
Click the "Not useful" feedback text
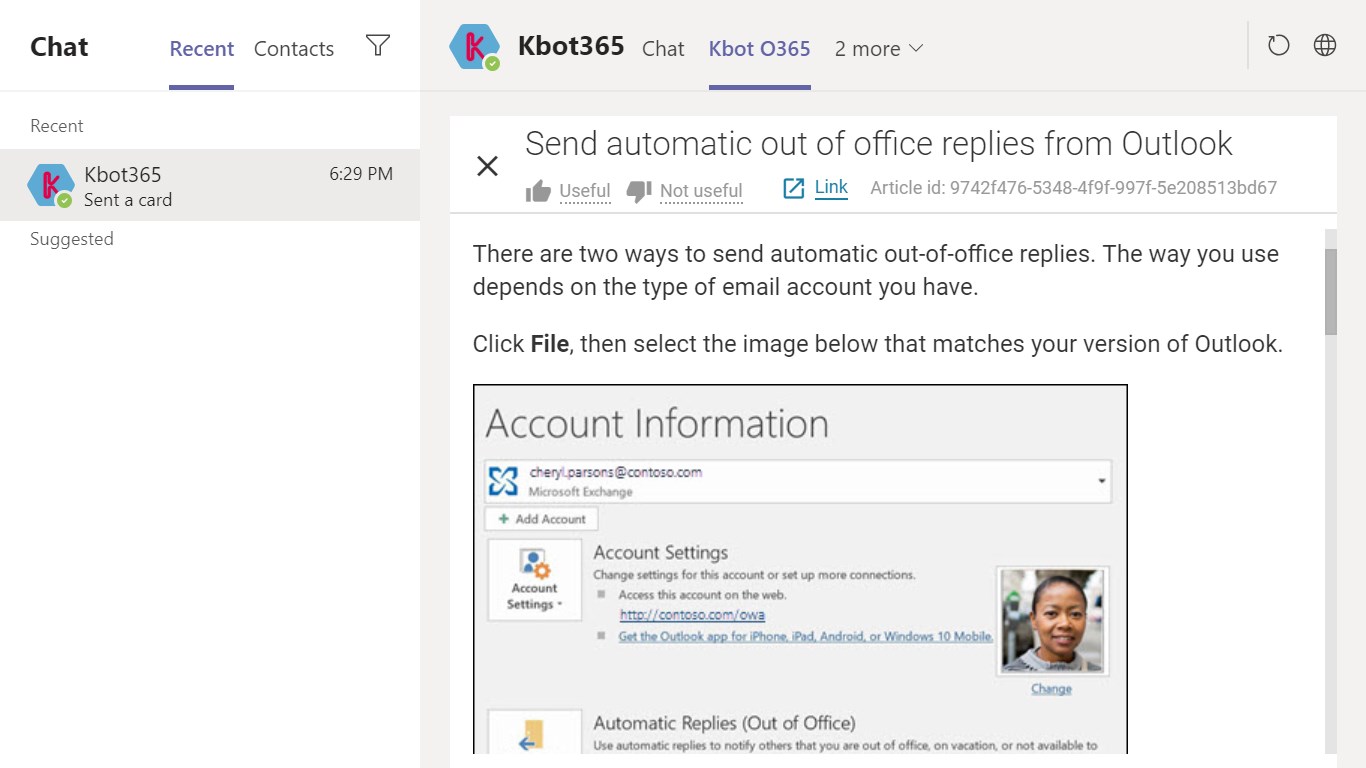[701, 190]
